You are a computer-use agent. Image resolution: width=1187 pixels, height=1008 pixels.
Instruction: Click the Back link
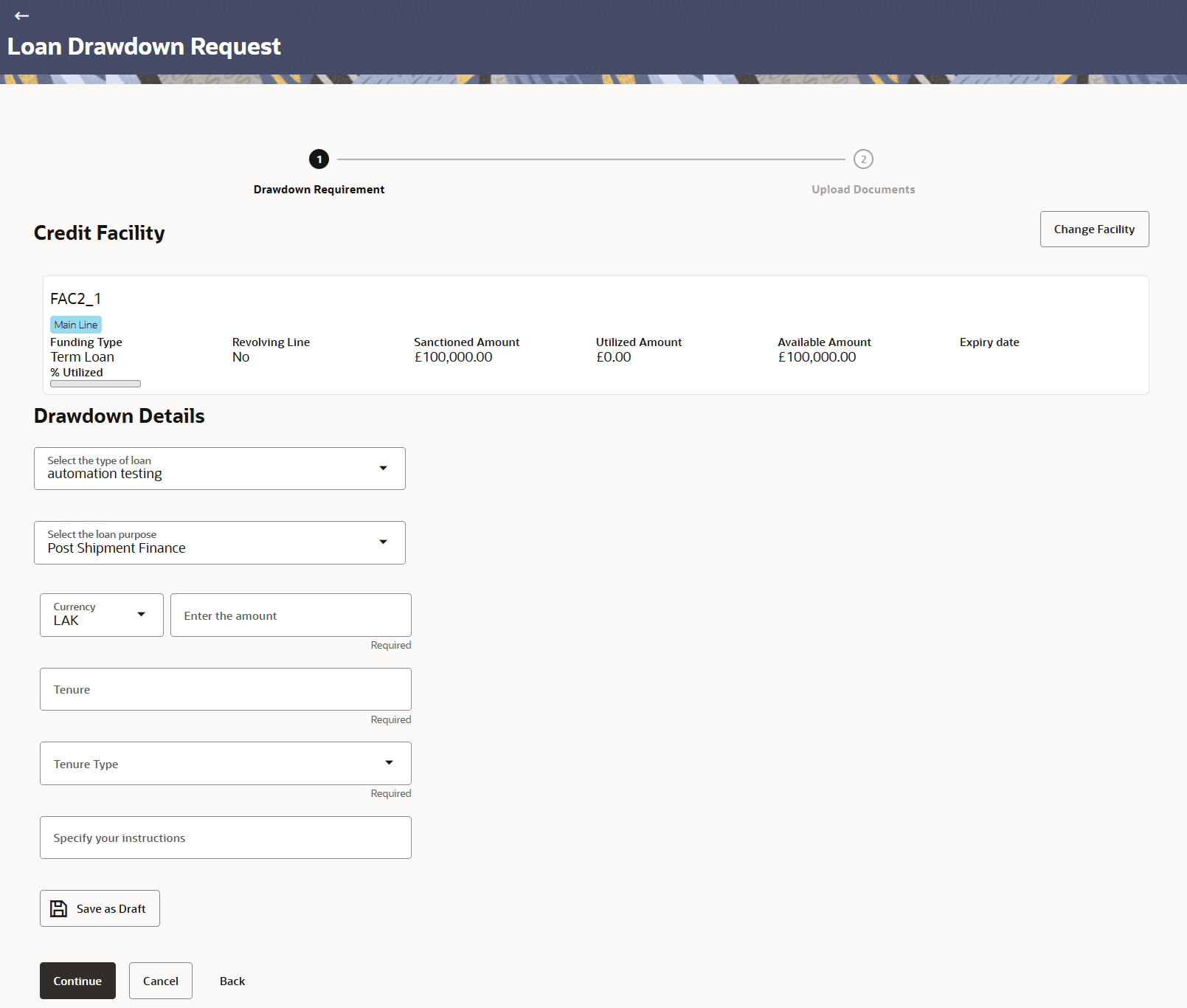(x=232, y=981)
